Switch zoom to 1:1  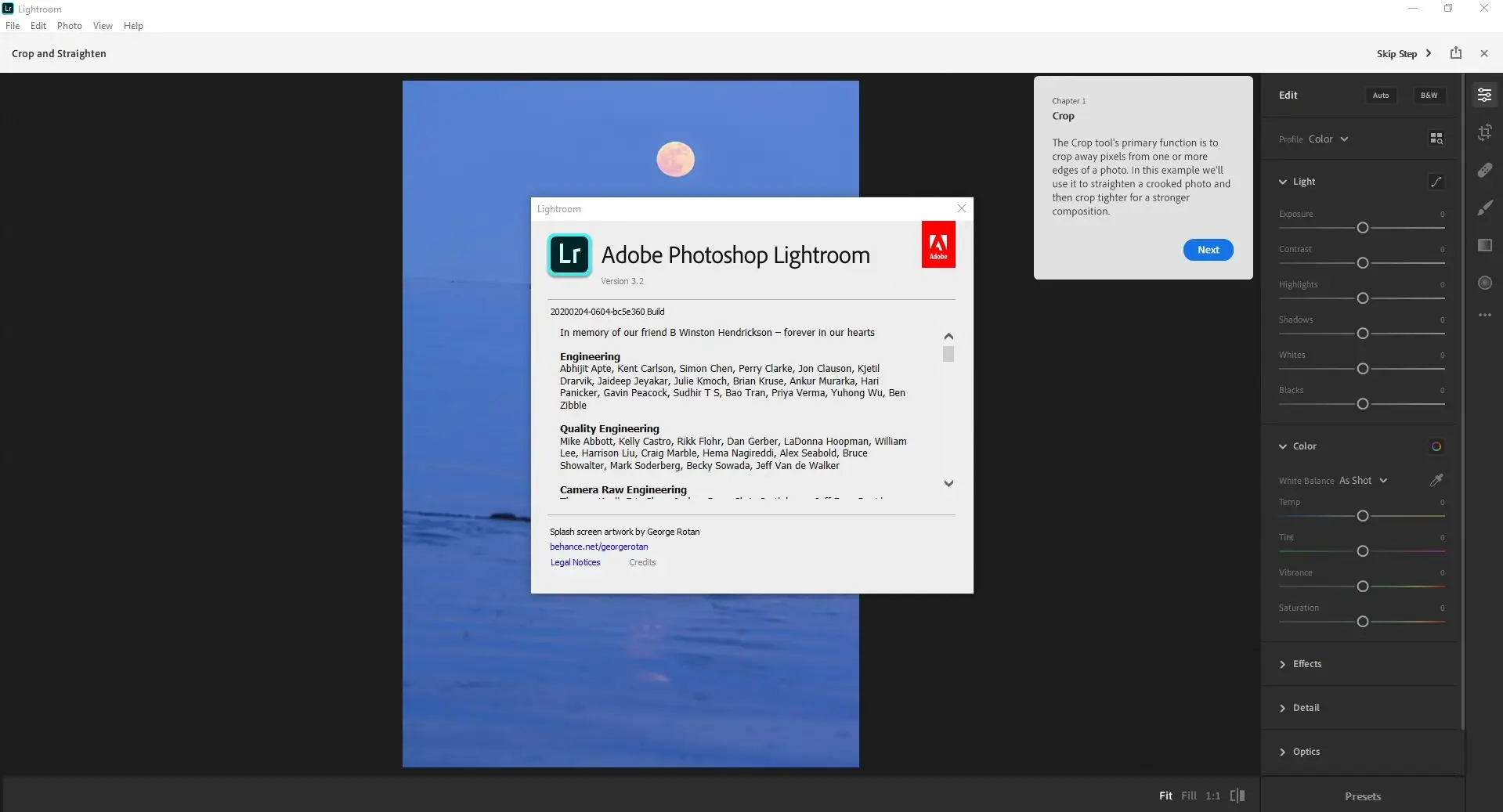click(x=1212, y=796)
